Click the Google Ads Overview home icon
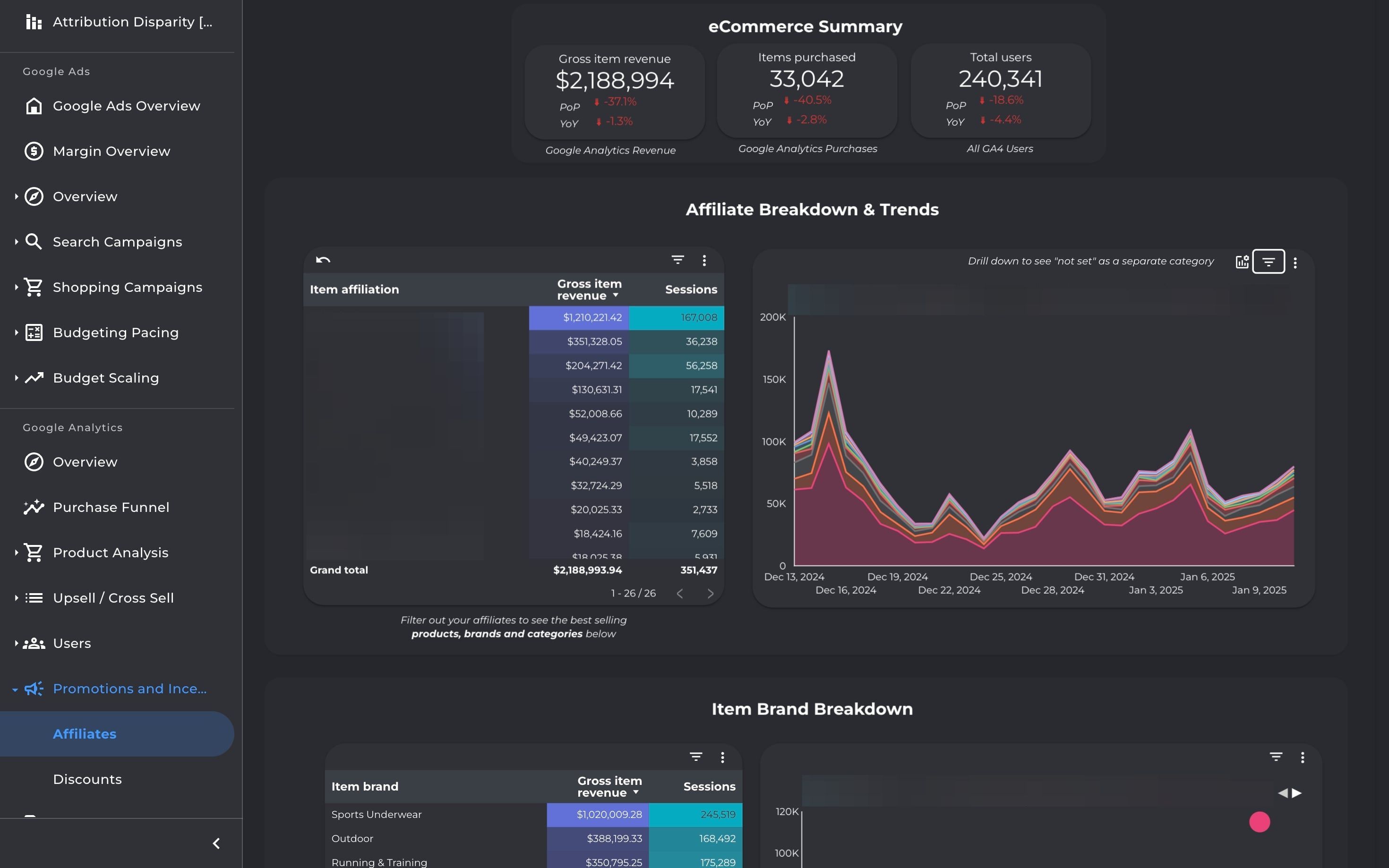The height and width of the screenshot is (868, 1389). tap(34, 106)
